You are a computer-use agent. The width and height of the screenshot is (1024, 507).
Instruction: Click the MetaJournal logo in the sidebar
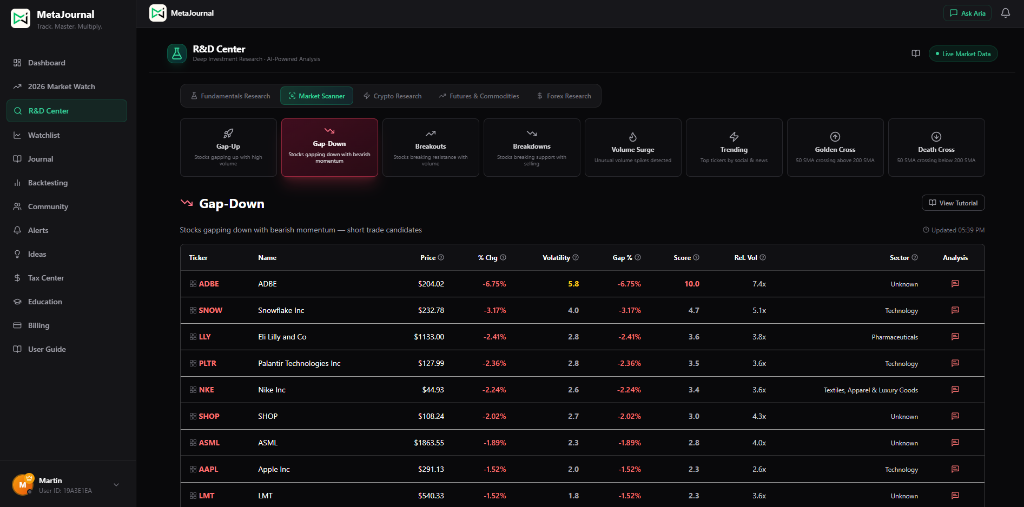[x=21, y=18]
